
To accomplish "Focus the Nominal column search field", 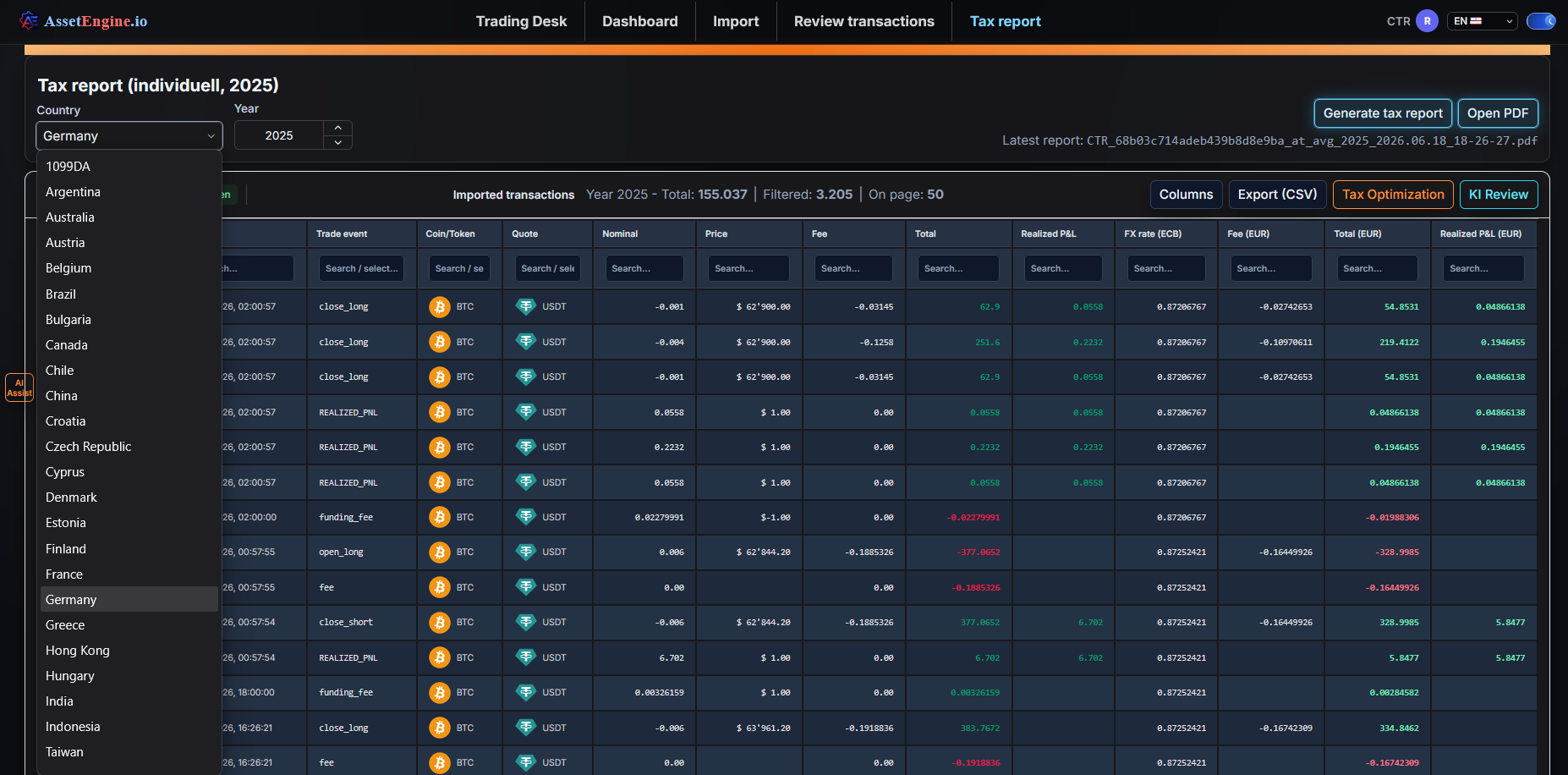I will pyautogui.click(x=644, y=268).
